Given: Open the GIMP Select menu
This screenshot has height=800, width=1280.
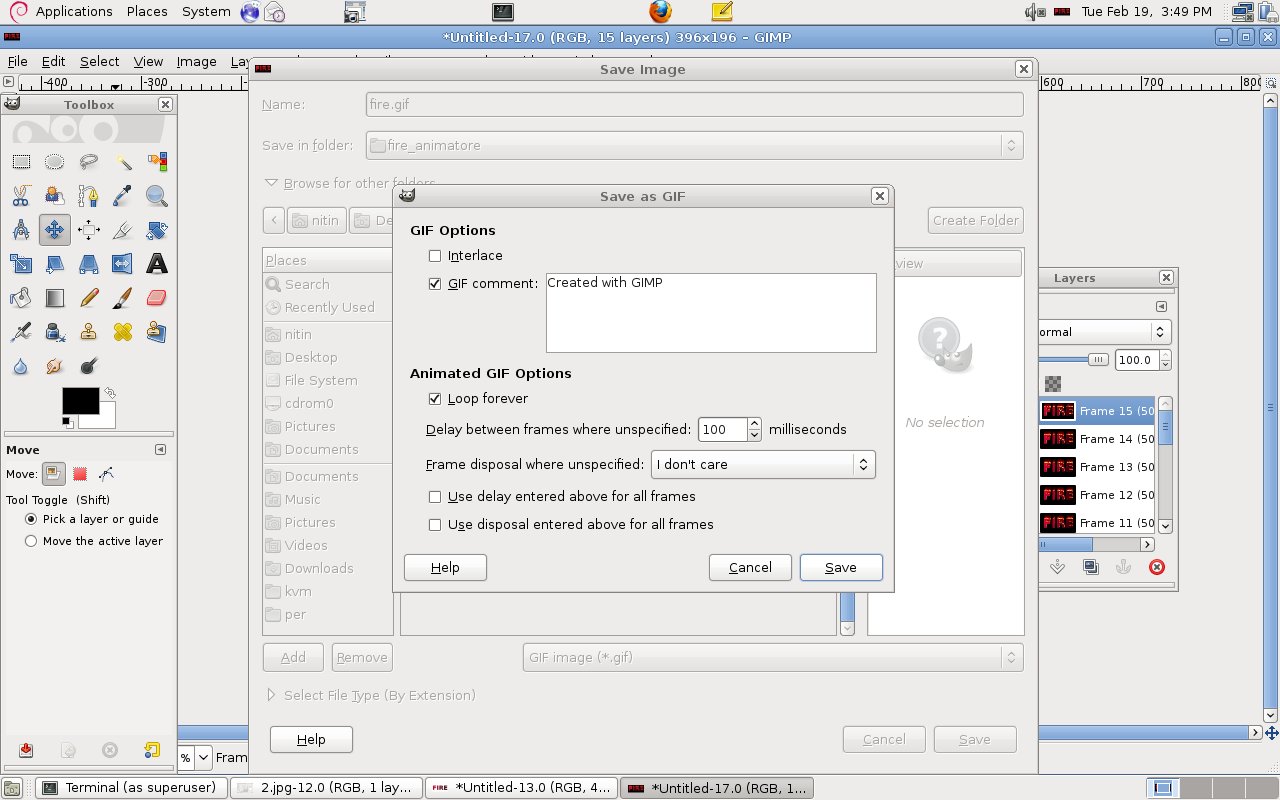Looking at the screenshot, I should 99,61.
